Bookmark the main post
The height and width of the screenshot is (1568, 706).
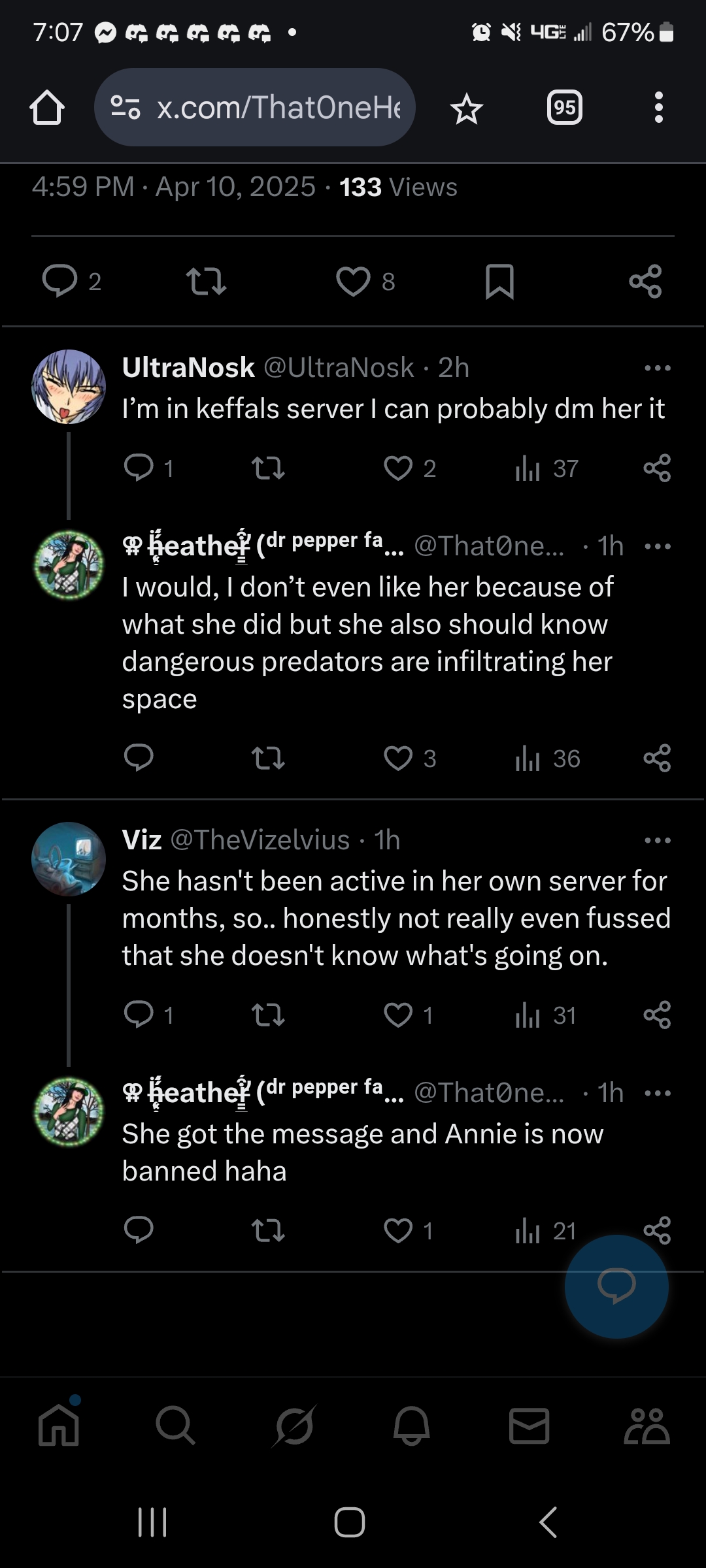pyautogui.click(x=499, y=282)
